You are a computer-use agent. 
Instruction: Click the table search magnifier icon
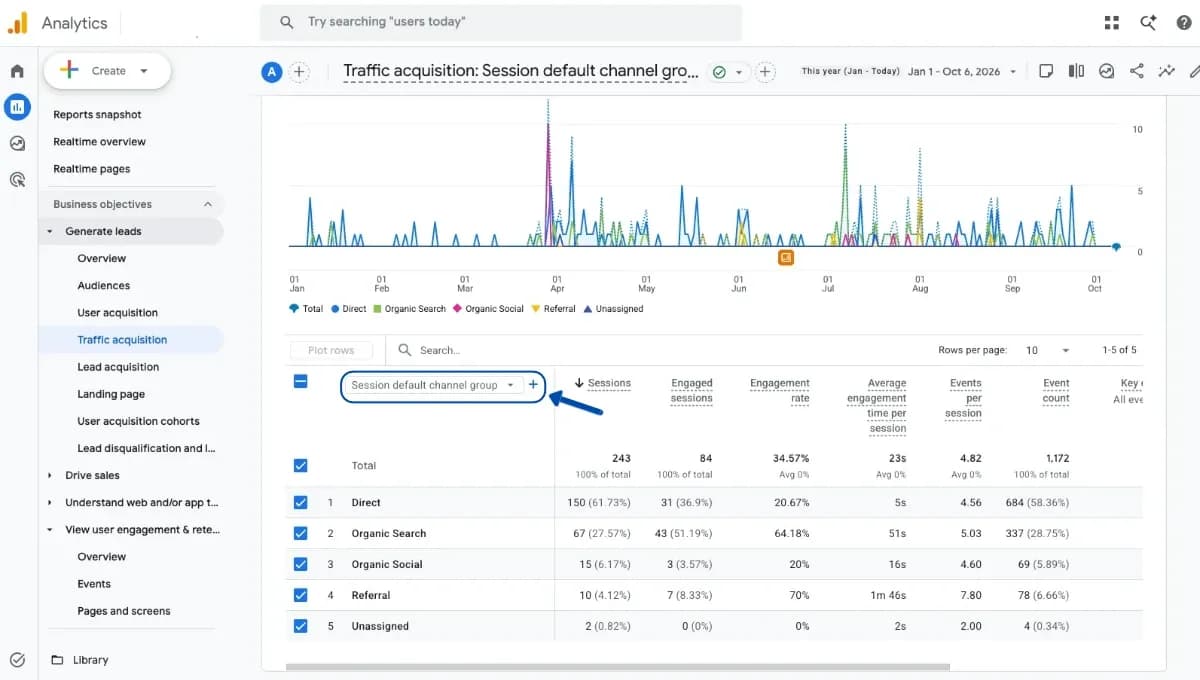coord(405,350)
